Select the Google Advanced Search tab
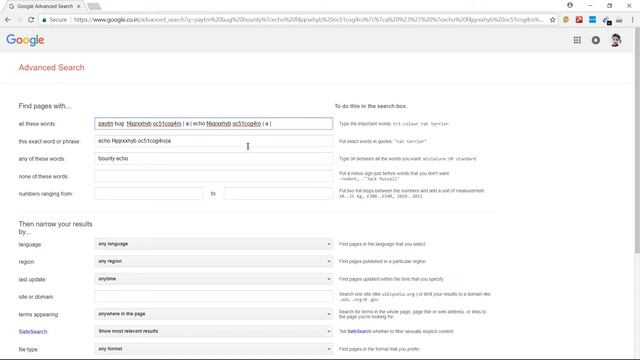 [44, 6]
